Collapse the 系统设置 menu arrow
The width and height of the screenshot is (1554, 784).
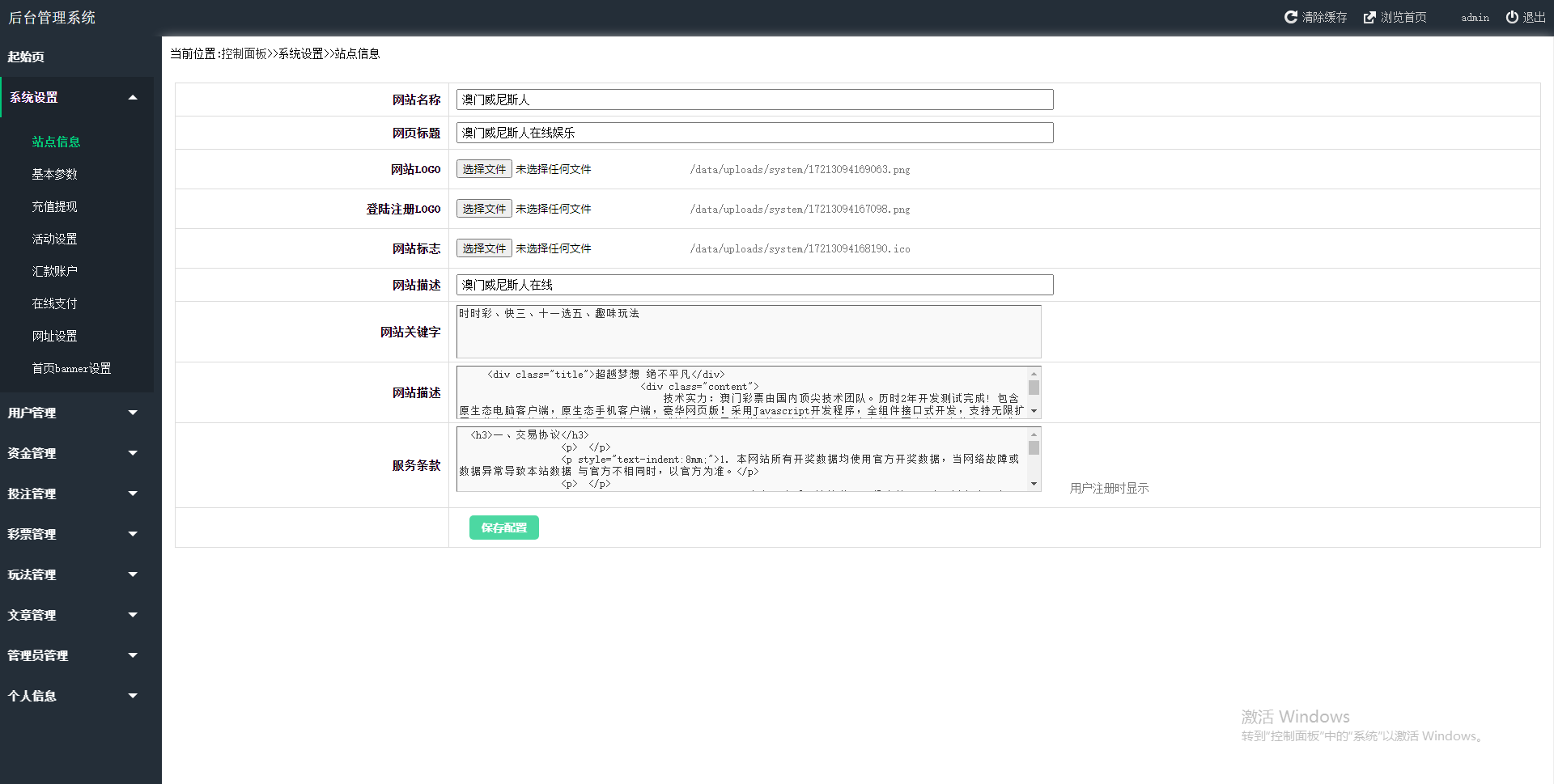133,98
